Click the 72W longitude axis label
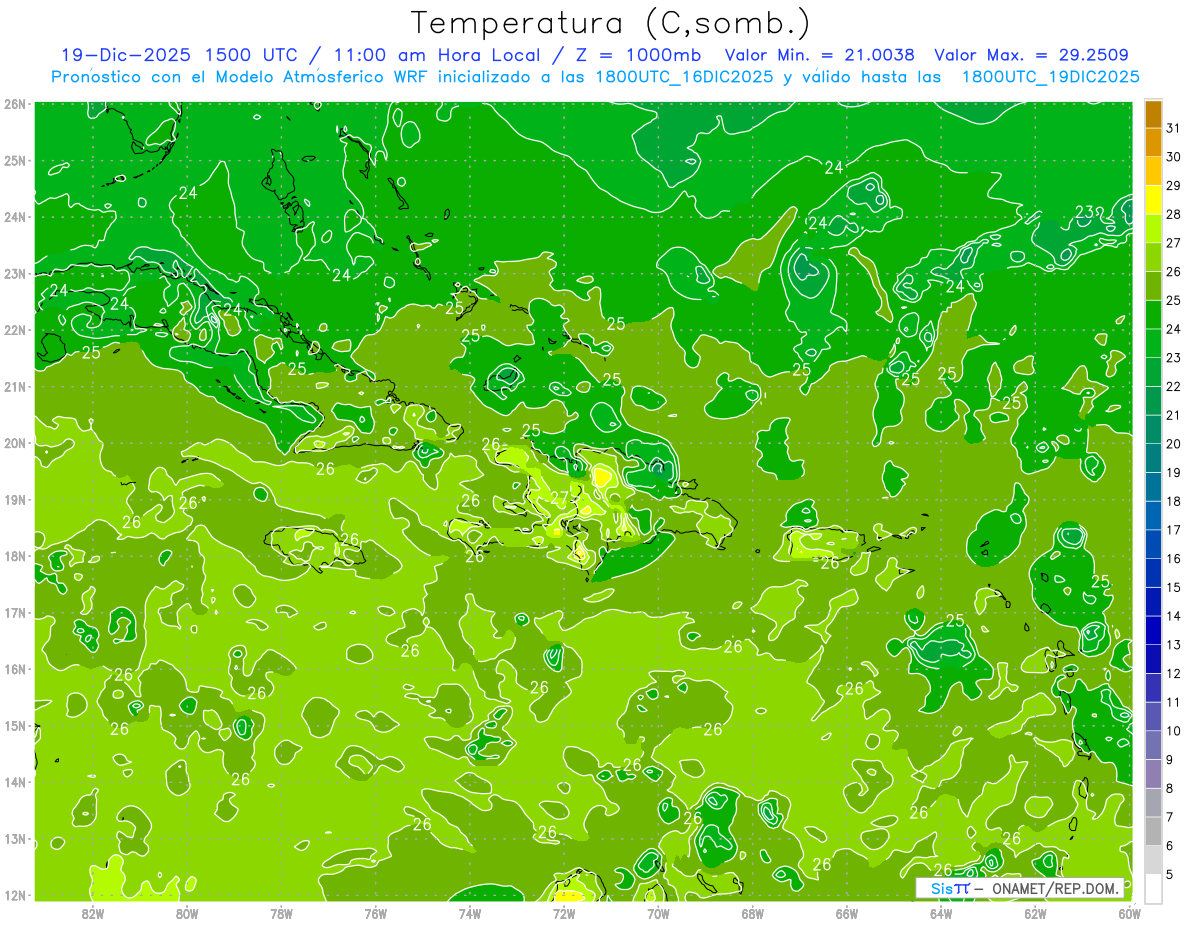The height and width of the screenshot is (927, 1200). pos(564,914)
